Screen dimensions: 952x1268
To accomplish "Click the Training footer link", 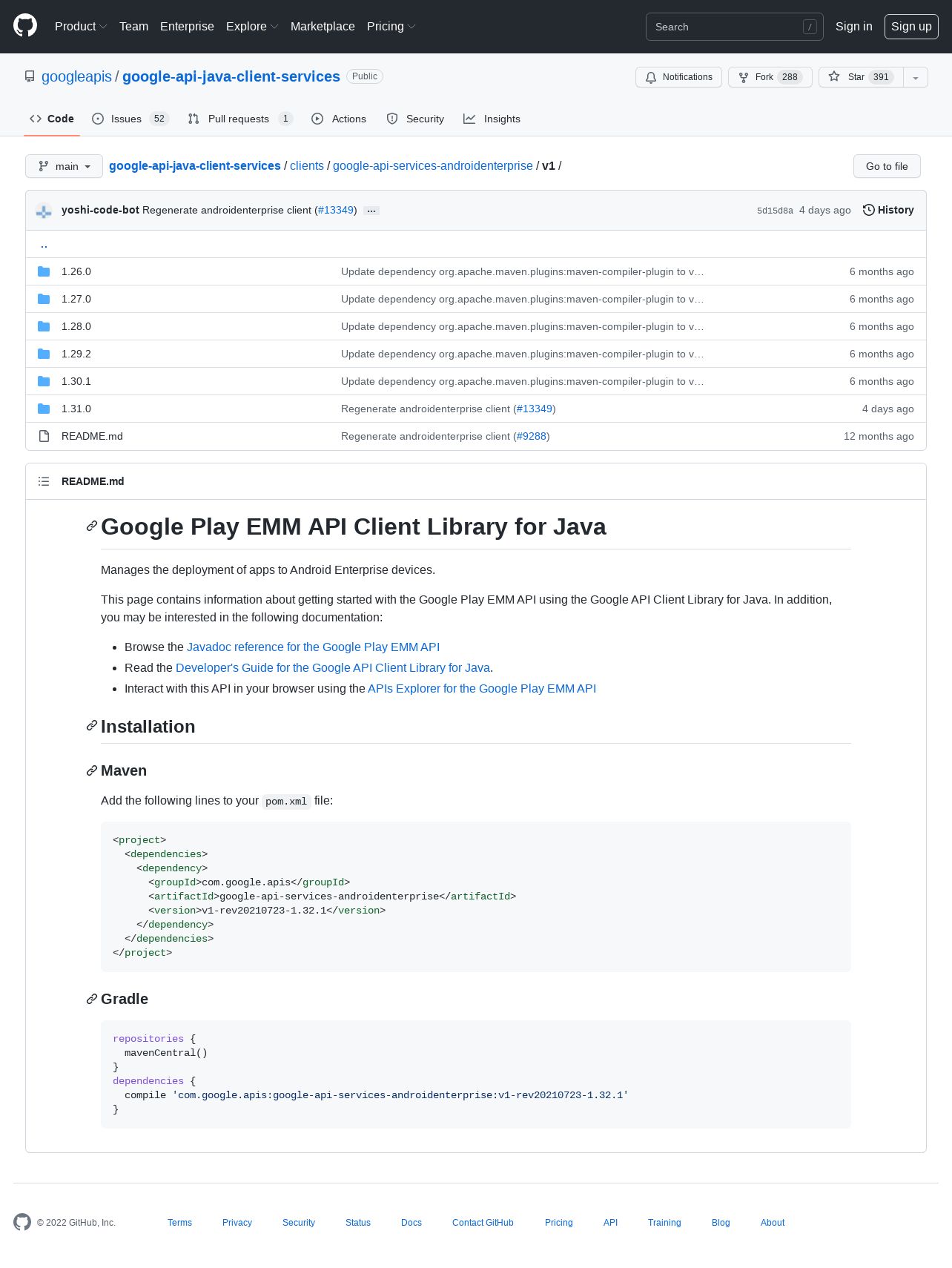I will pos(664,1223).
